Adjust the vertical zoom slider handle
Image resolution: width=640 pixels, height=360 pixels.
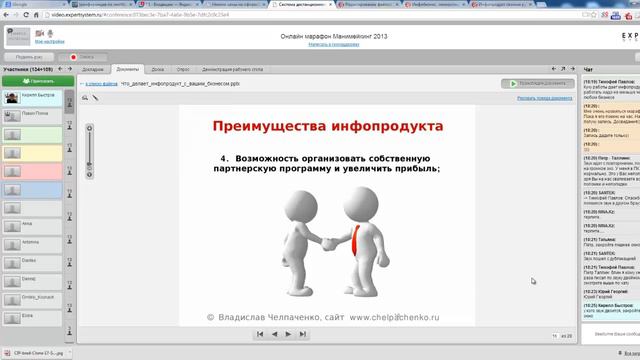point(89,164)
